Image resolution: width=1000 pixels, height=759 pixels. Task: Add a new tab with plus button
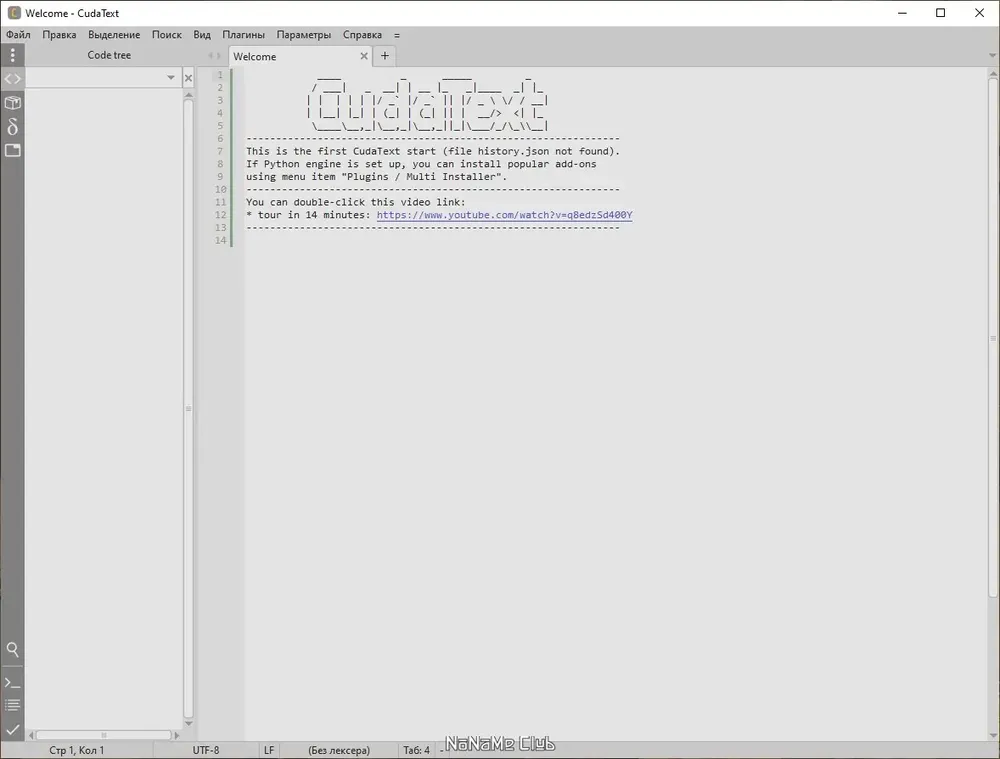(x=385, y=55)
